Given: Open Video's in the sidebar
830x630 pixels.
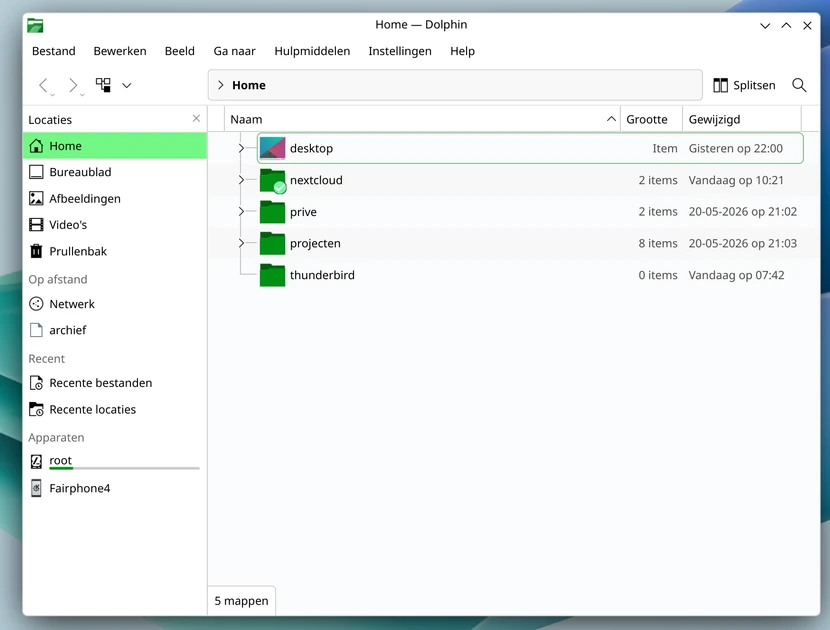Looking at the screenshot, I should pos(115,224).
